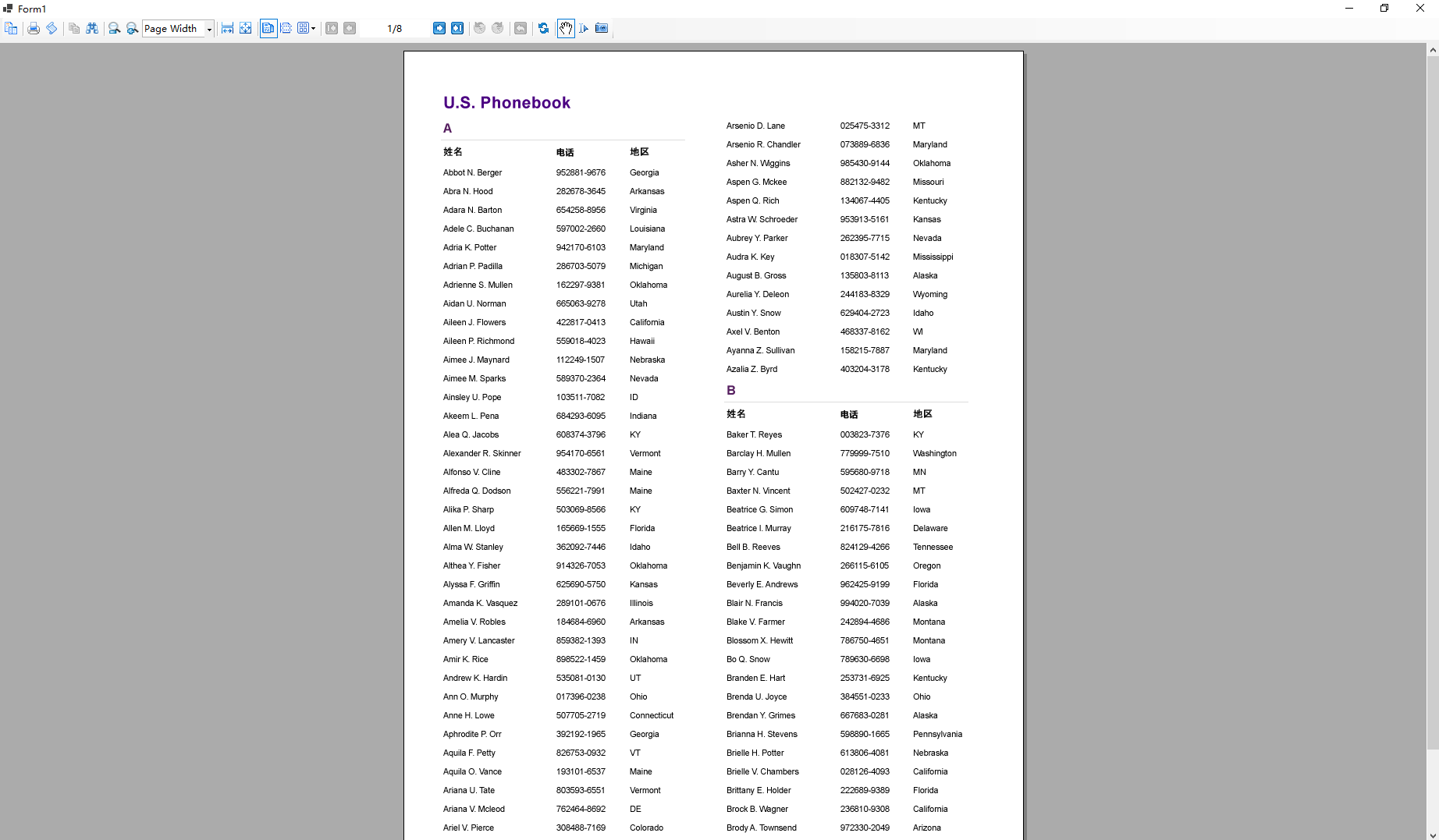
Task: Click the Fit Whole Page icon
Action: pos(245,28)
